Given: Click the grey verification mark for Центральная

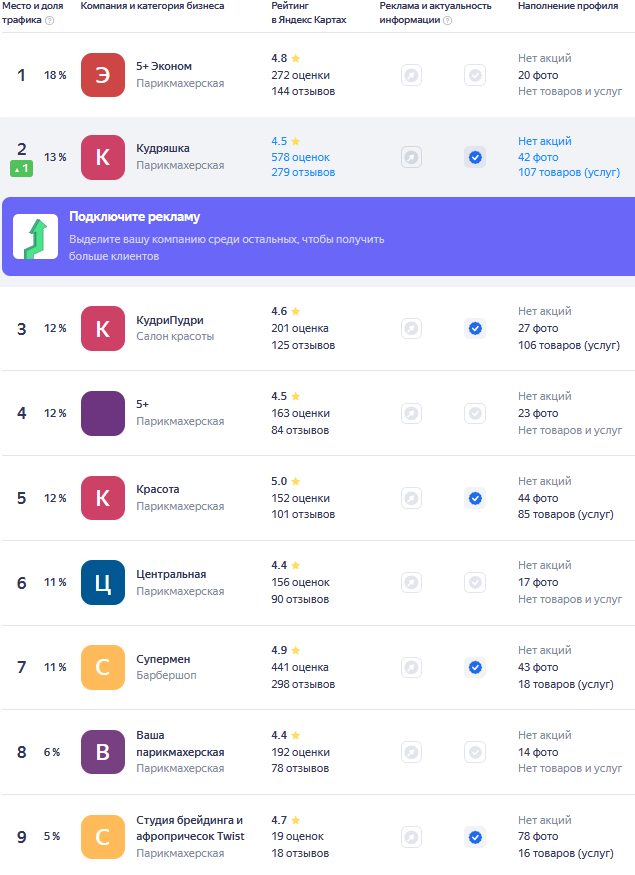Looking at the screenshot, I should [475, 583].
